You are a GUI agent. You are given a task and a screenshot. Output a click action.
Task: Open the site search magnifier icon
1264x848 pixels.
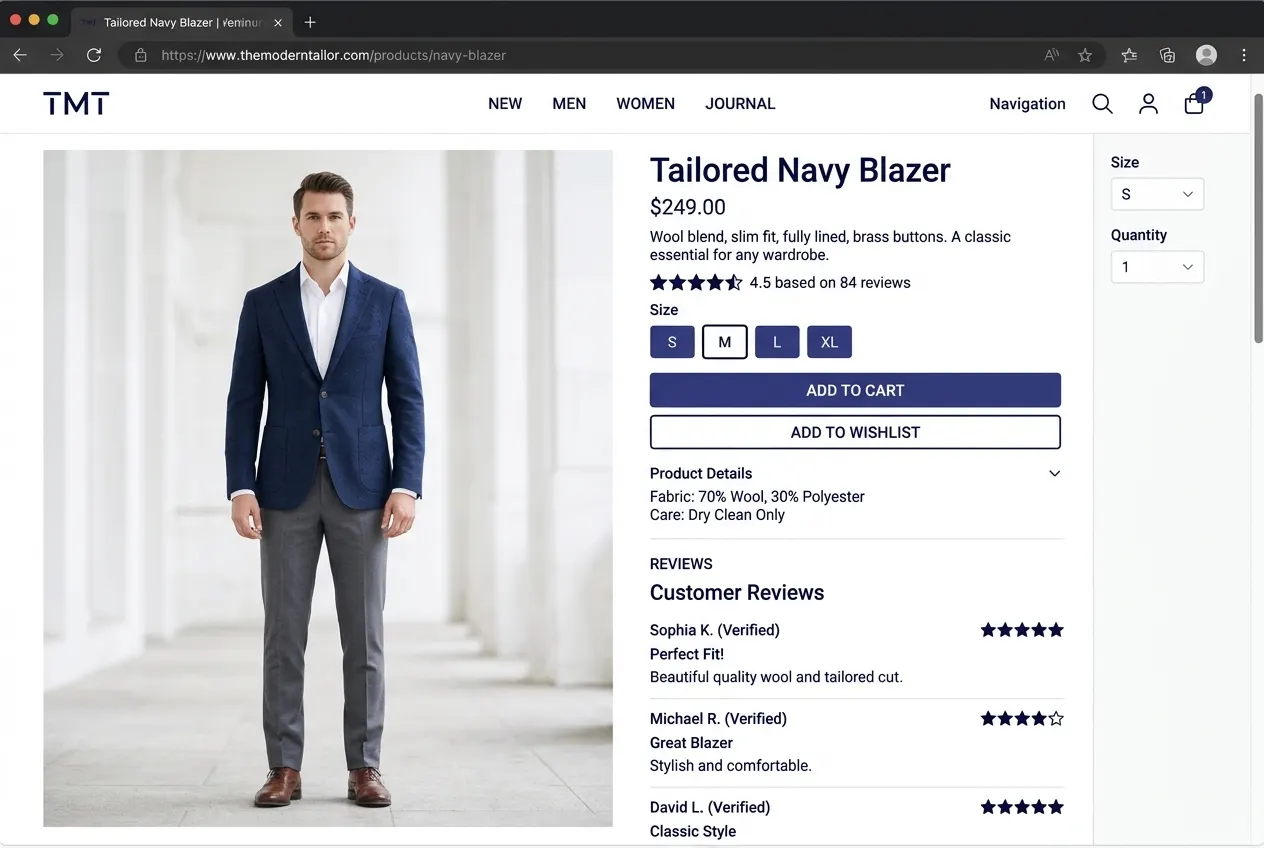[1102, 104]
